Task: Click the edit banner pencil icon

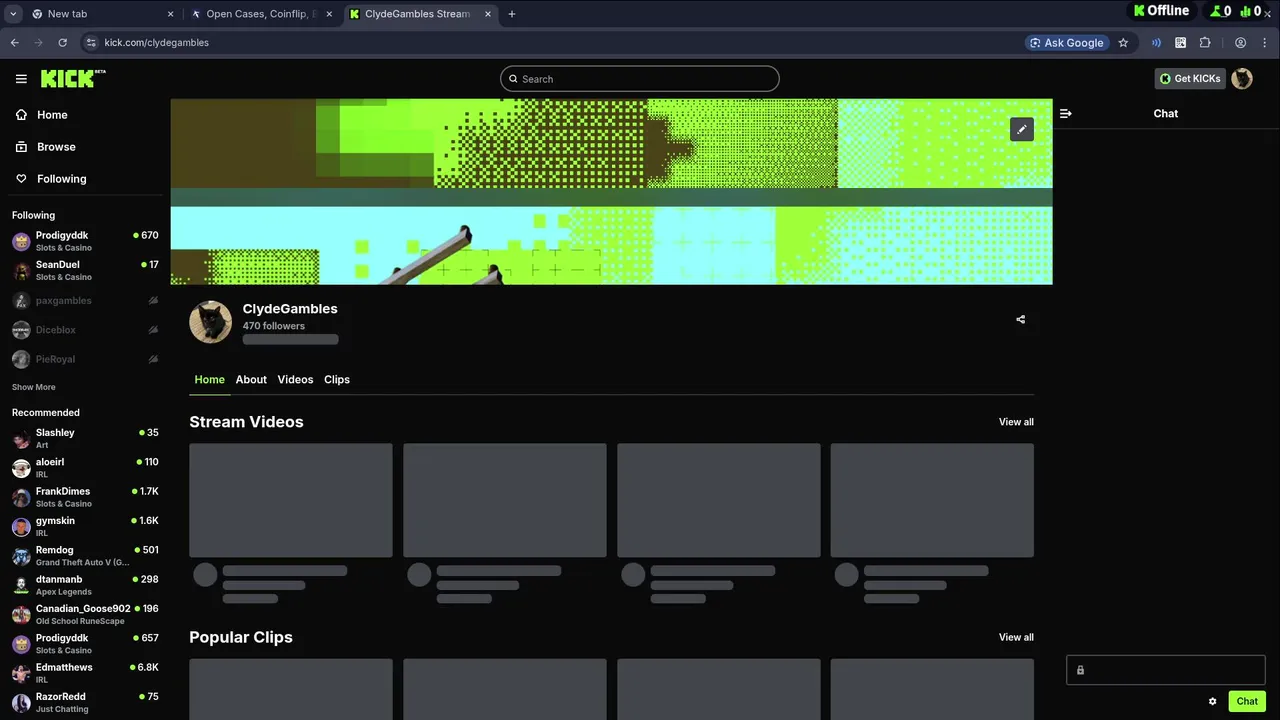Action: tap(1021, 130)
